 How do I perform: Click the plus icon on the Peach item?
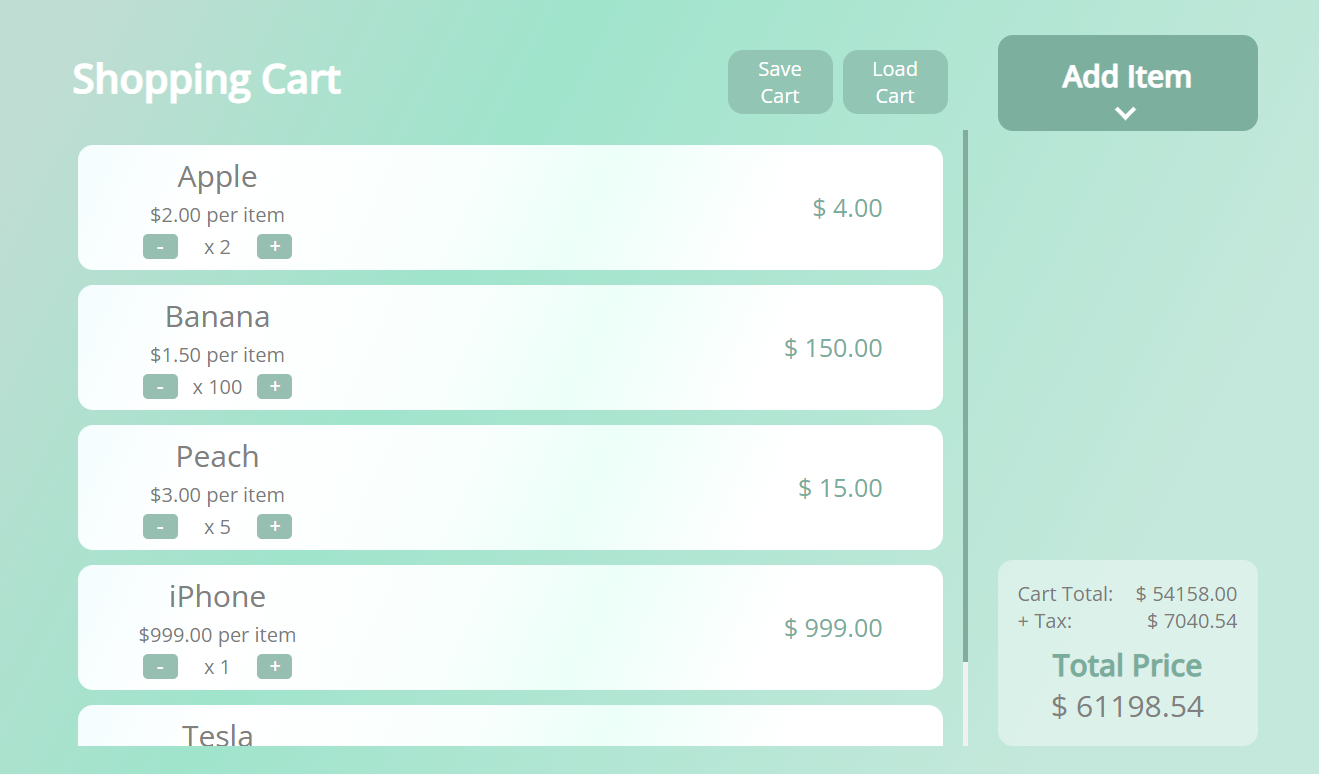(x=274, y=526)
